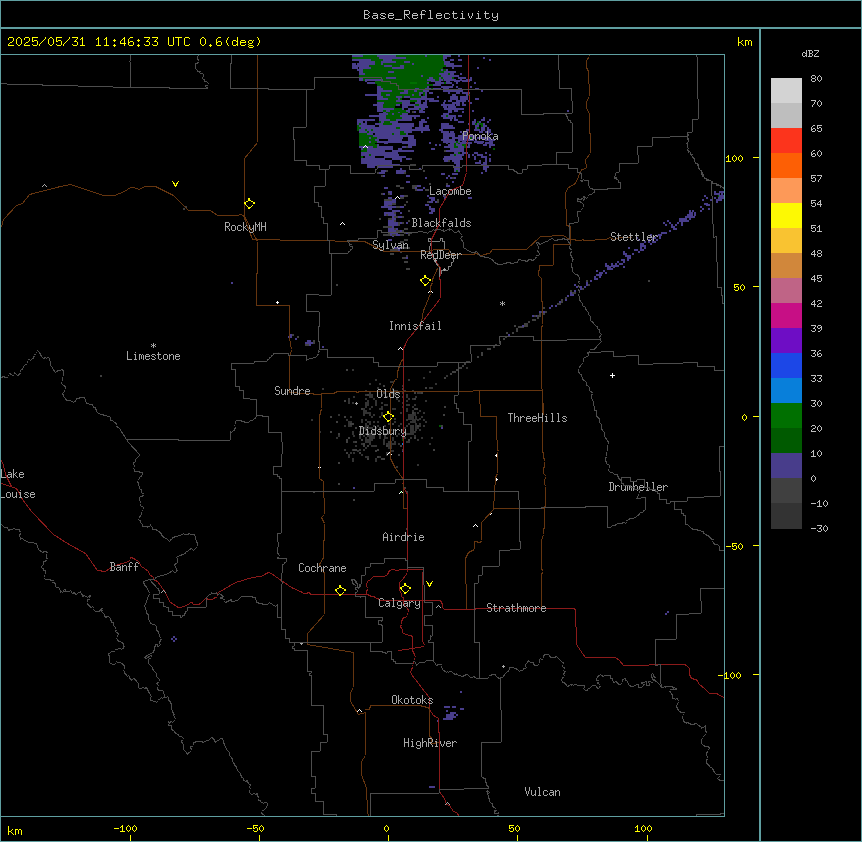
Task: Click the small purple echo east of Okotoks
Action: point(451,713)
